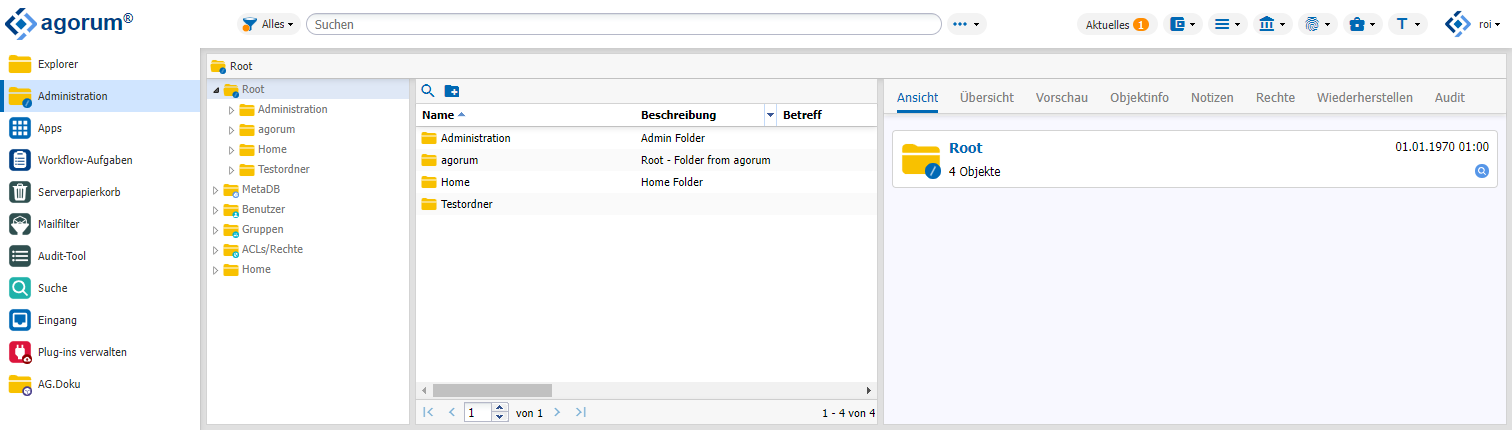Viewport: 1512px width, 430px height.
Task: Switch to the Objektinfo tab
Action: (x=1139, y=97)
